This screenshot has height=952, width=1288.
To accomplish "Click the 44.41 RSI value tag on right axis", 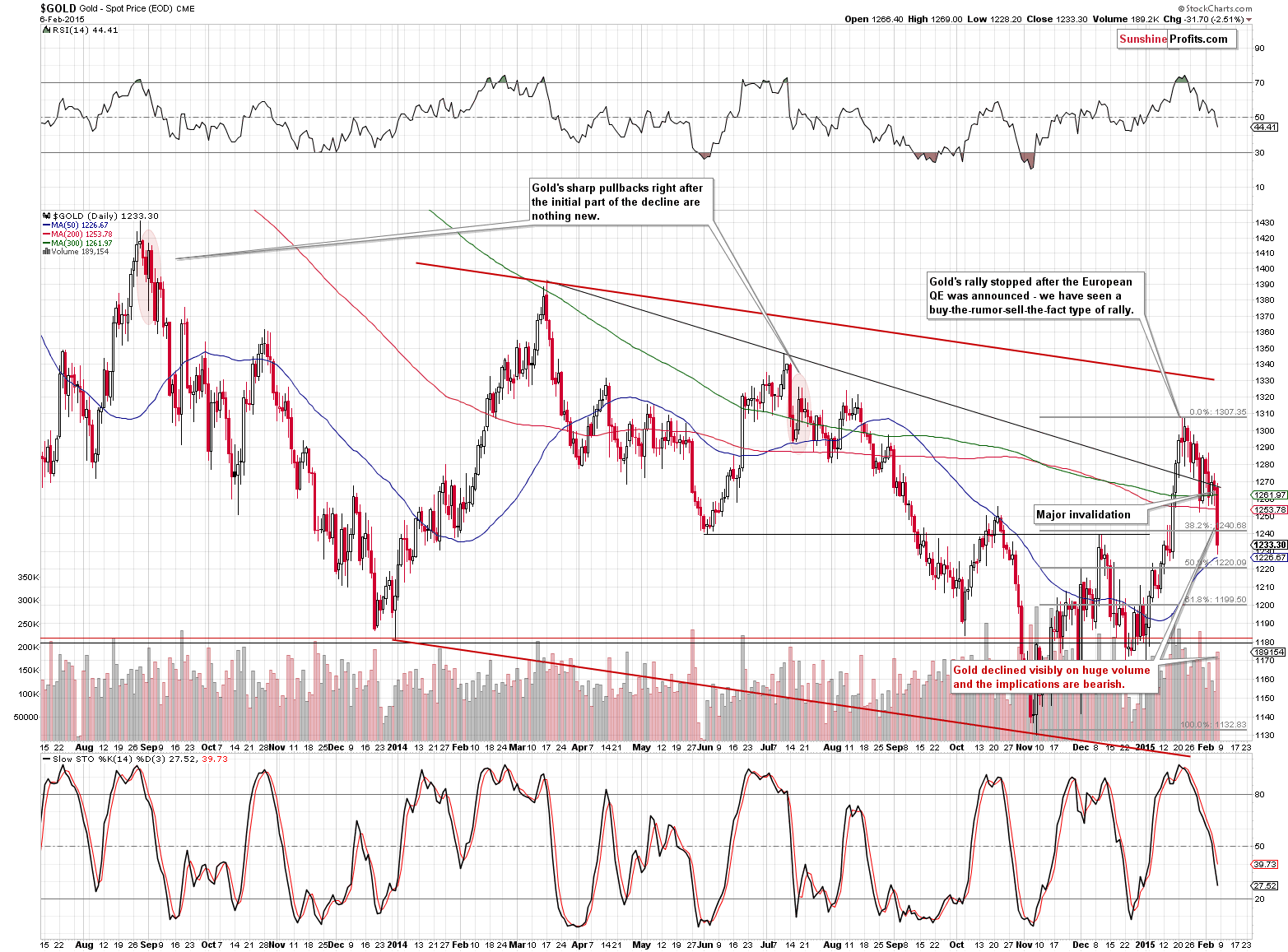I will pos(1264,127).
